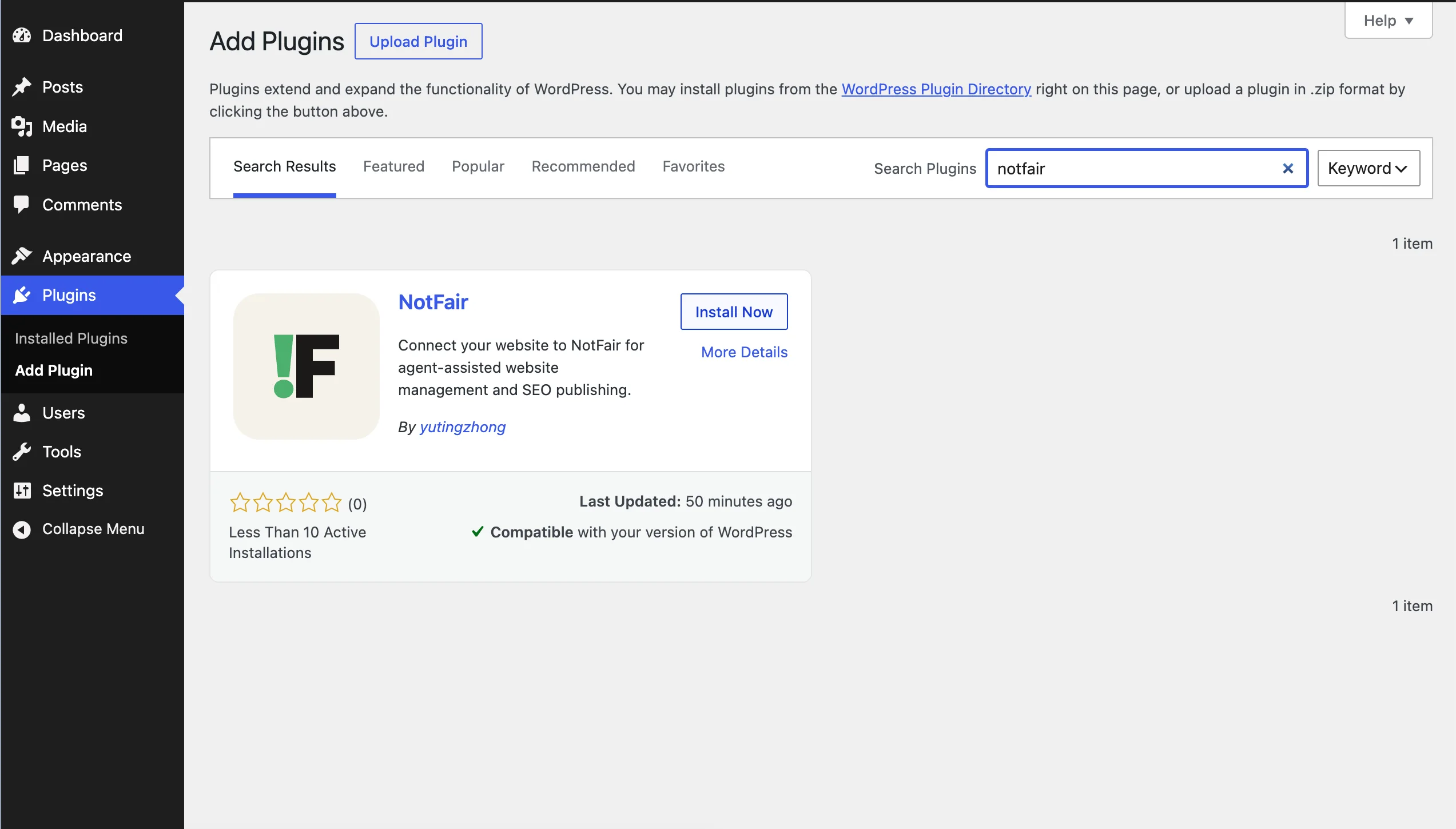Click the Add Plugins page heading
1456x829 pixels.
click(277, 41)
